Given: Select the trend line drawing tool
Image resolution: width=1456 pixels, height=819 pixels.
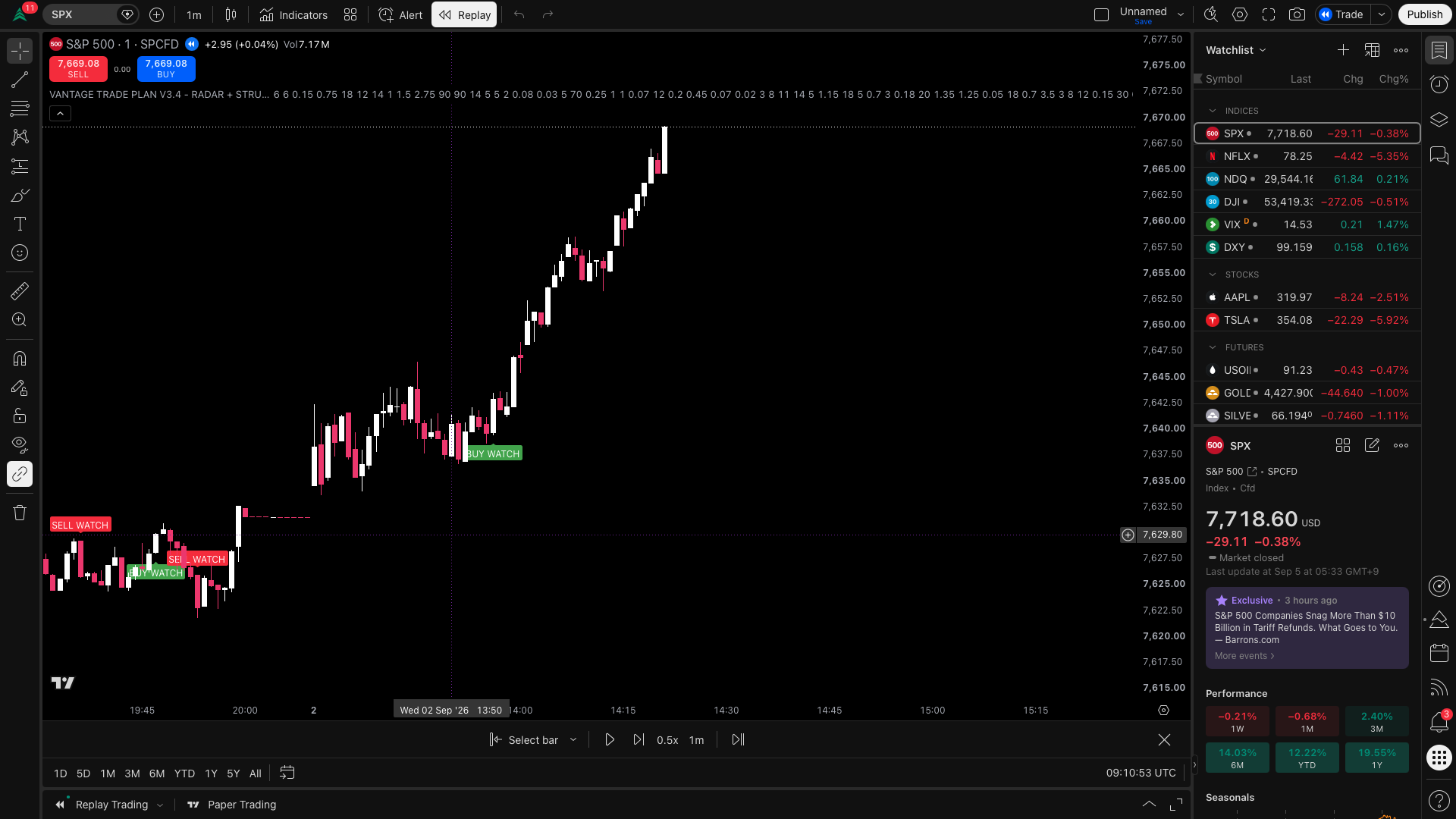Looking at the screenshot, I should coord(20,80).
